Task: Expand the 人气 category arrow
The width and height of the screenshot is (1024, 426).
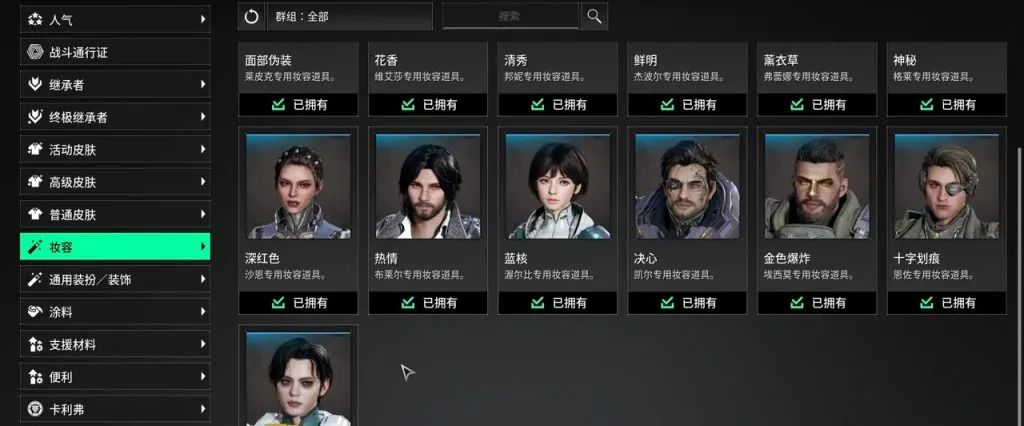Action: pyautogui.click(x=203, y=20)
